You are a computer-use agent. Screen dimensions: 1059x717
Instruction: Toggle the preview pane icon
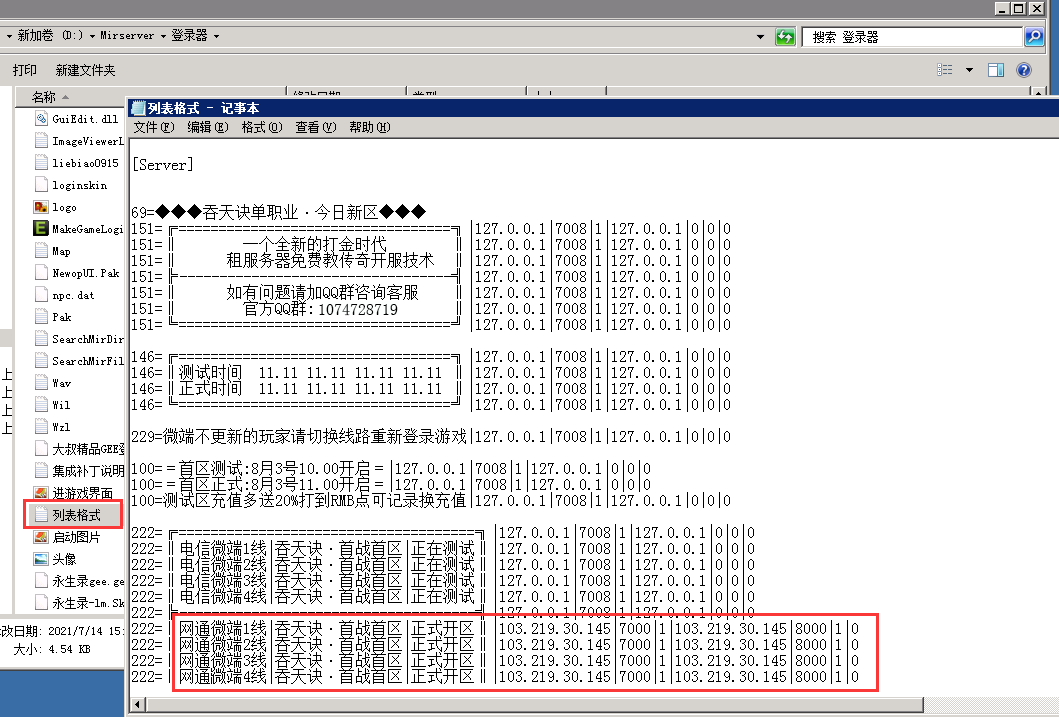[995, 70]
